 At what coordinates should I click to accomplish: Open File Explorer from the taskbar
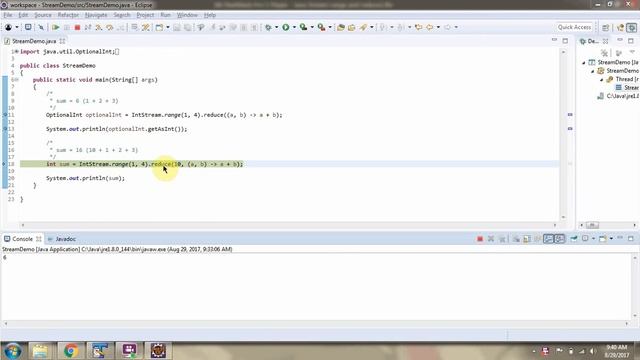pyautogui.click(x=40, y=351)
